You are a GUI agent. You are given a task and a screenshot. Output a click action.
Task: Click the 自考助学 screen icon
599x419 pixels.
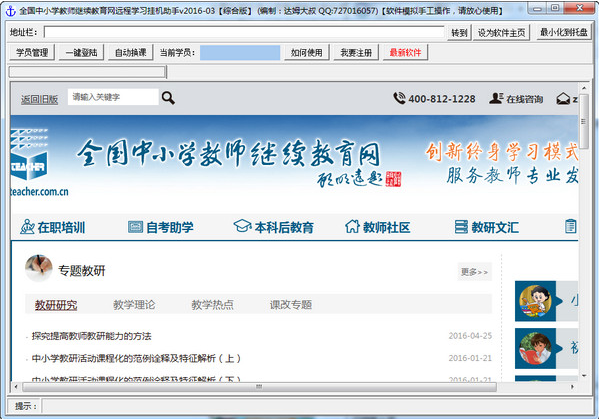click(x=135, y=227)
